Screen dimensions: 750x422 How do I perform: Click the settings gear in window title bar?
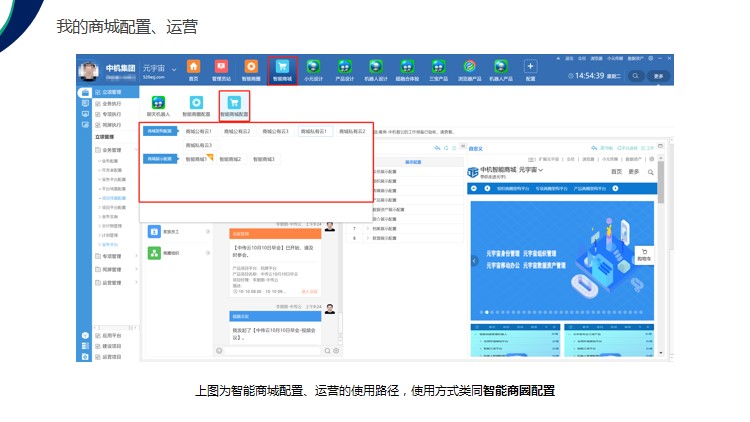coord(651,58)
